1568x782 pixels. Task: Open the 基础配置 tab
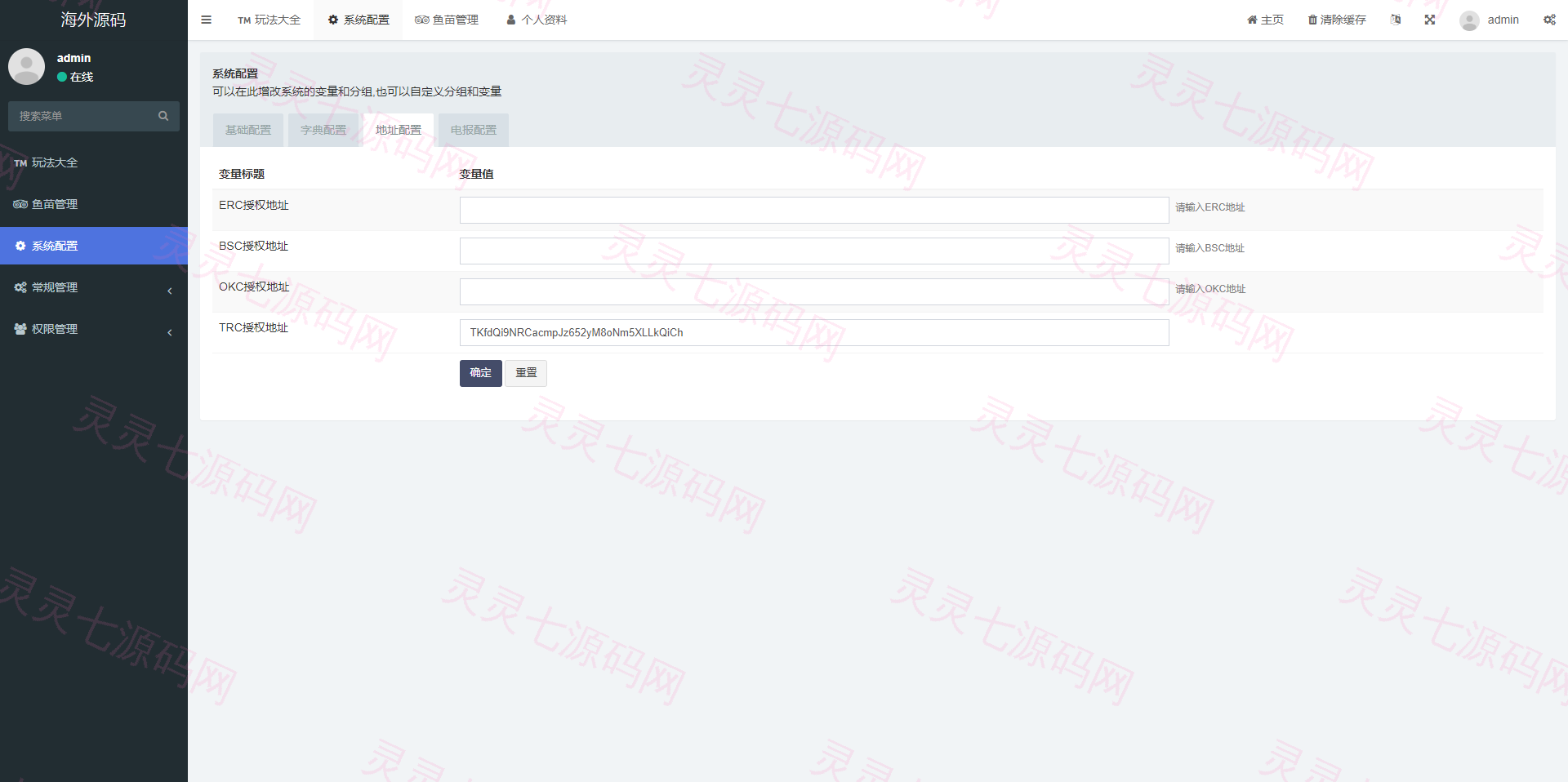248,130
